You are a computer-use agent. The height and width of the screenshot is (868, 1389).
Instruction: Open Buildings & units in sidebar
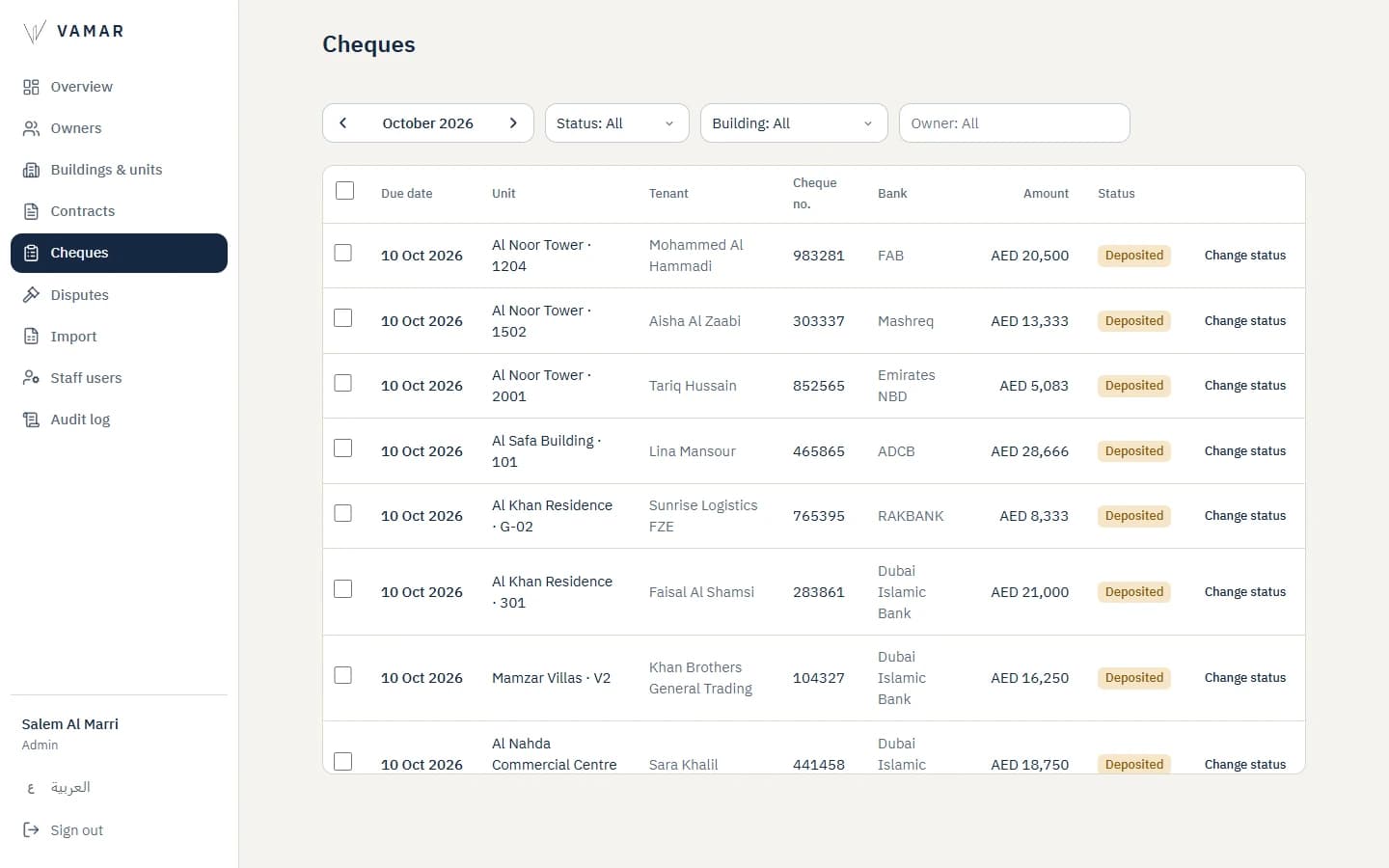click(x=119, y=170)
